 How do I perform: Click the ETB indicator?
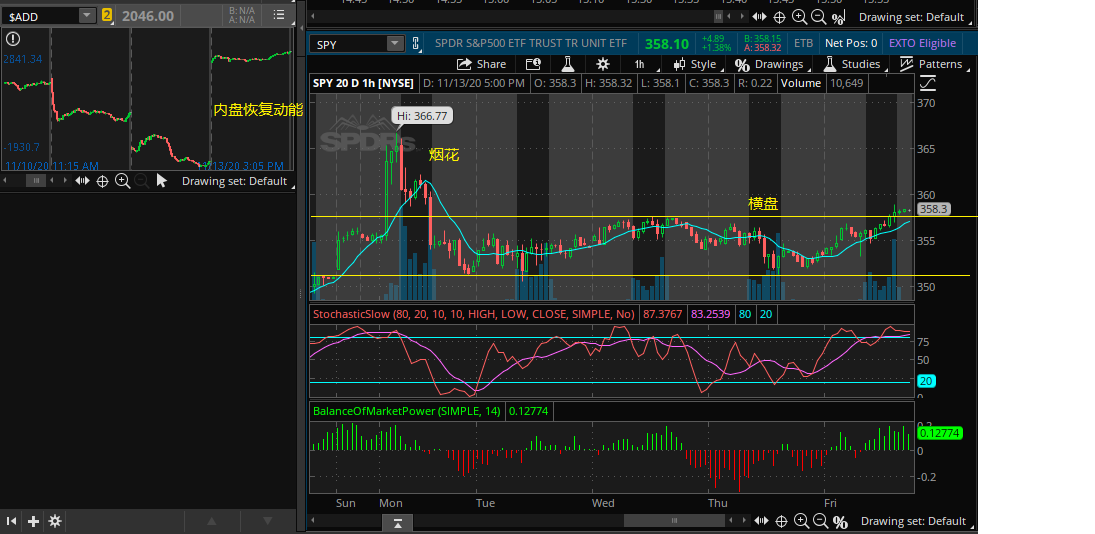pyautogui.click(x=803, y=43)
